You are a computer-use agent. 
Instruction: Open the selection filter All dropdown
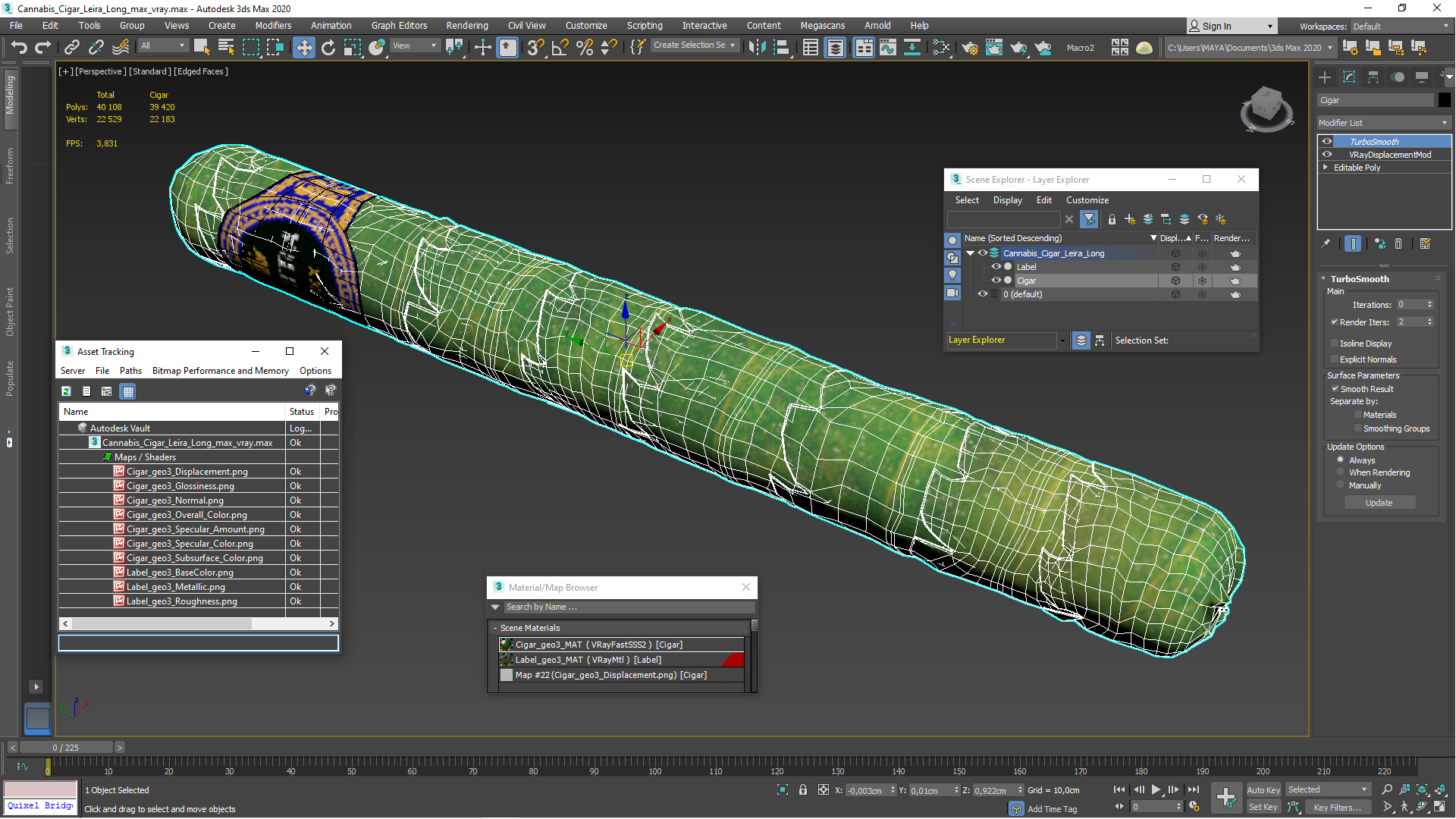click(163, 45)
